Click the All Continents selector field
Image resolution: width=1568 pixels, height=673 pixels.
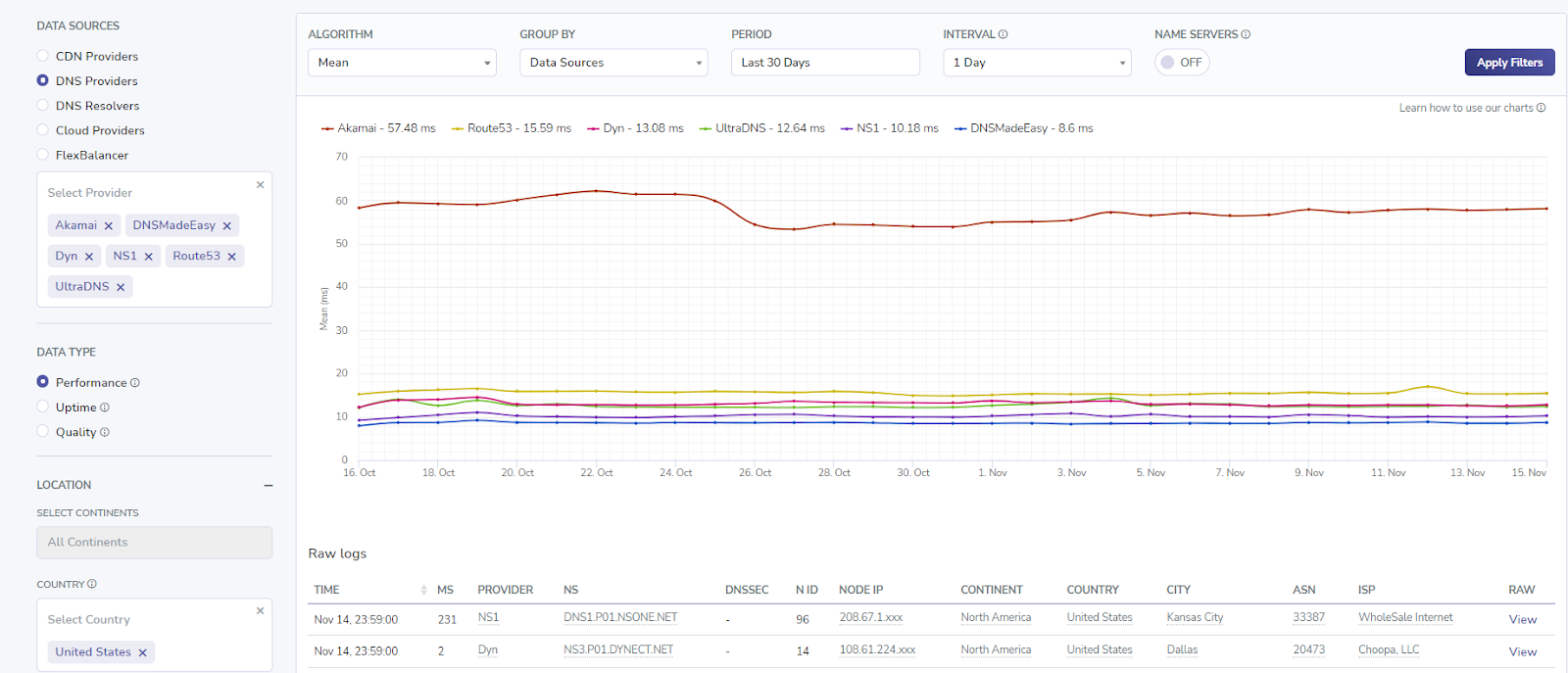(154, 543)
